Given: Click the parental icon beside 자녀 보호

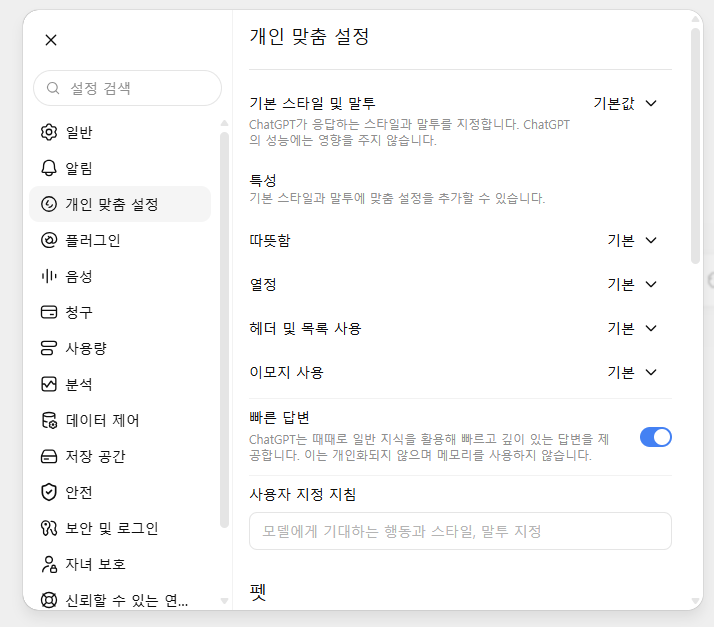Looking at the screenshot, I should 49,564.
